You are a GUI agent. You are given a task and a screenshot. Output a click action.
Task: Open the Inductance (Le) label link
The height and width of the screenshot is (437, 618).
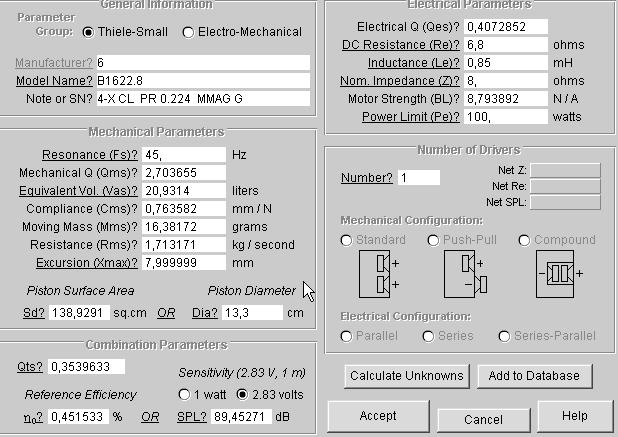pyautogui.click(x=414, y=63)
